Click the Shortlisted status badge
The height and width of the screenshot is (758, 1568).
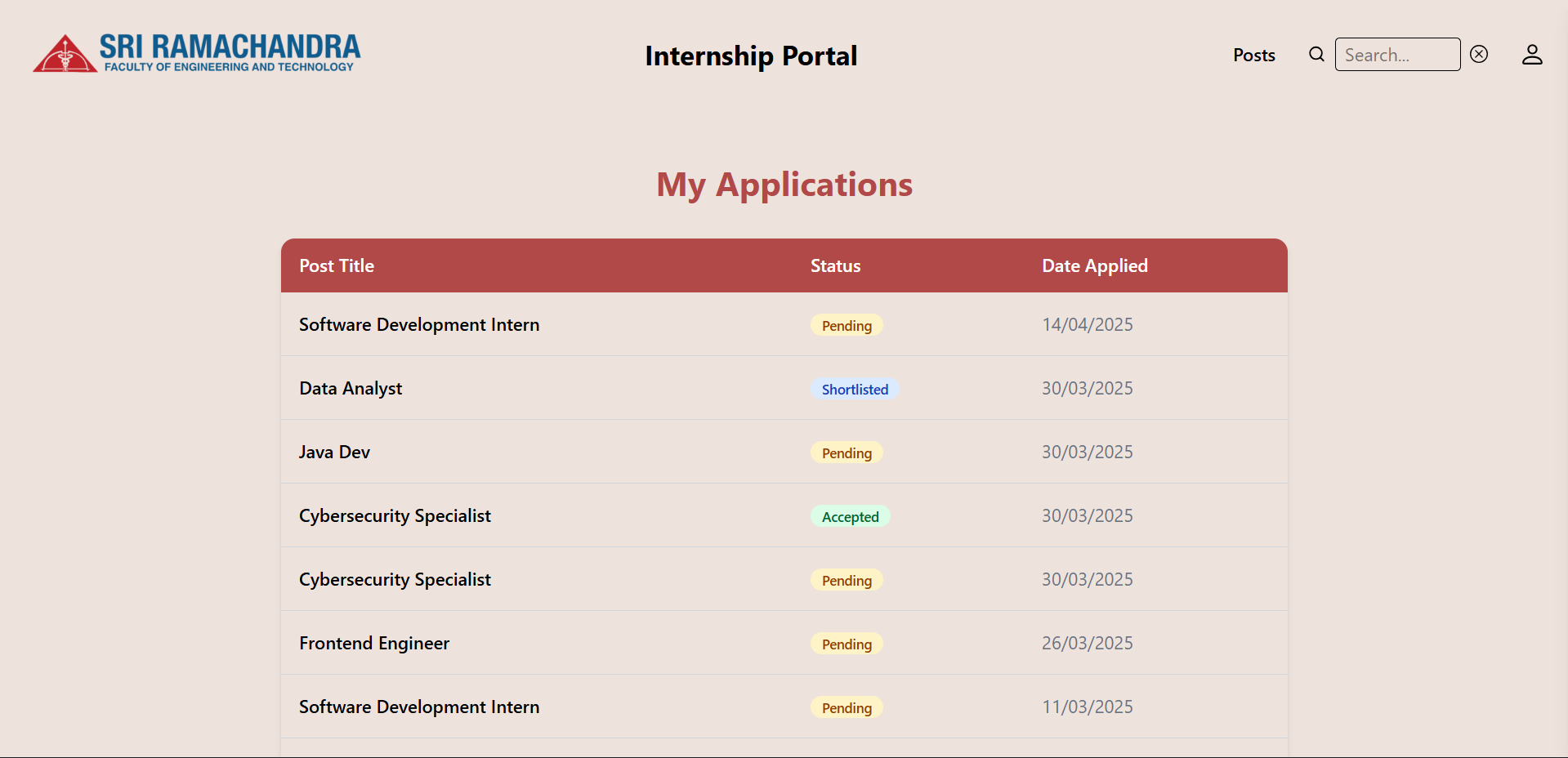point(855,389)
